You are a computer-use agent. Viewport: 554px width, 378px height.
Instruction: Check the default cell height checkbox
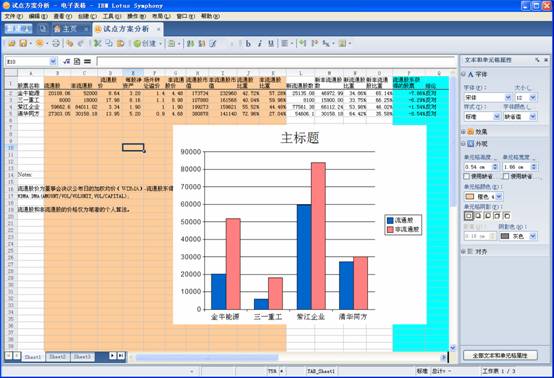coord(466,176)
